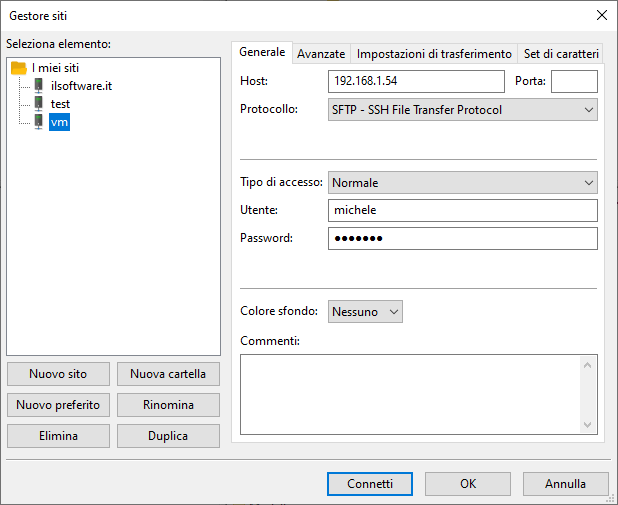This screenshot has height=505, width=618.
Task: Click the Nuova cartella button
Action: pyautogui.click(x=168, y=374)
